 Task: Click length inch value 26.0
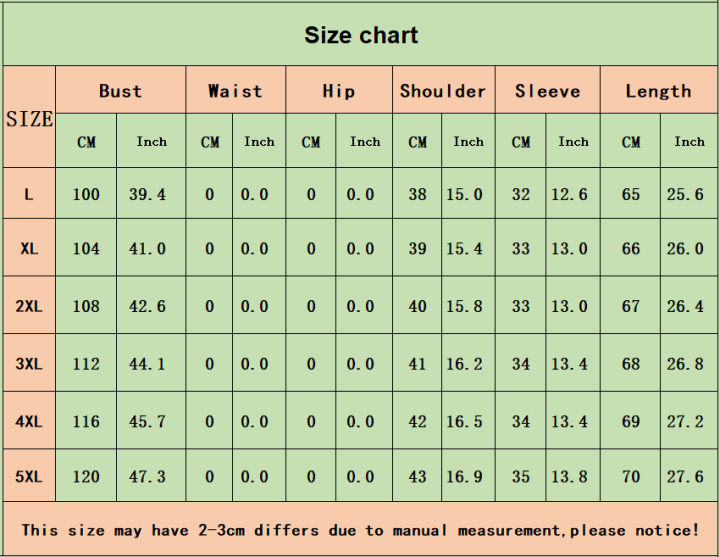685,248
